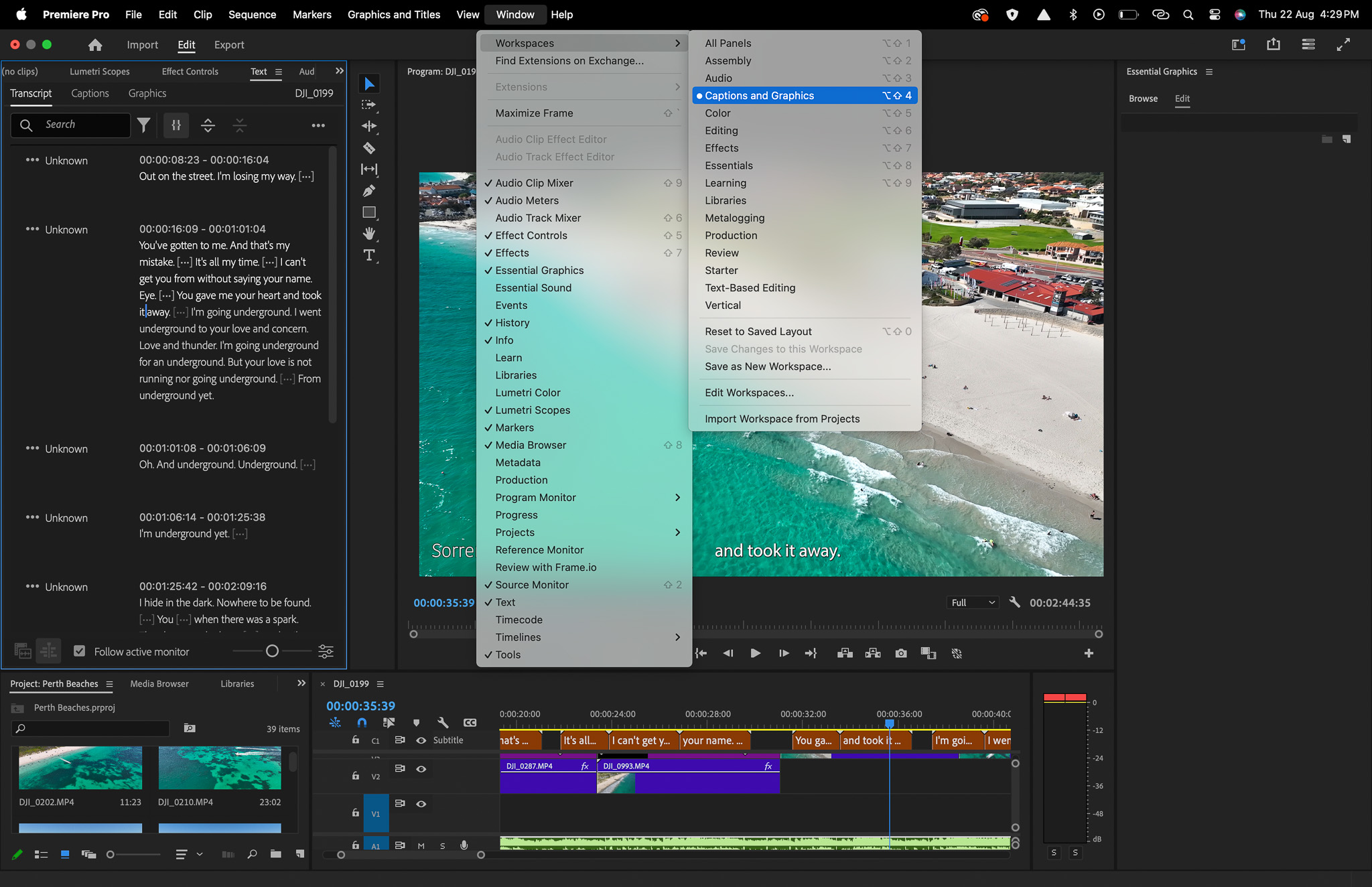
Task: Click Find Extensions on Exchange...
Action: [584, 60]
